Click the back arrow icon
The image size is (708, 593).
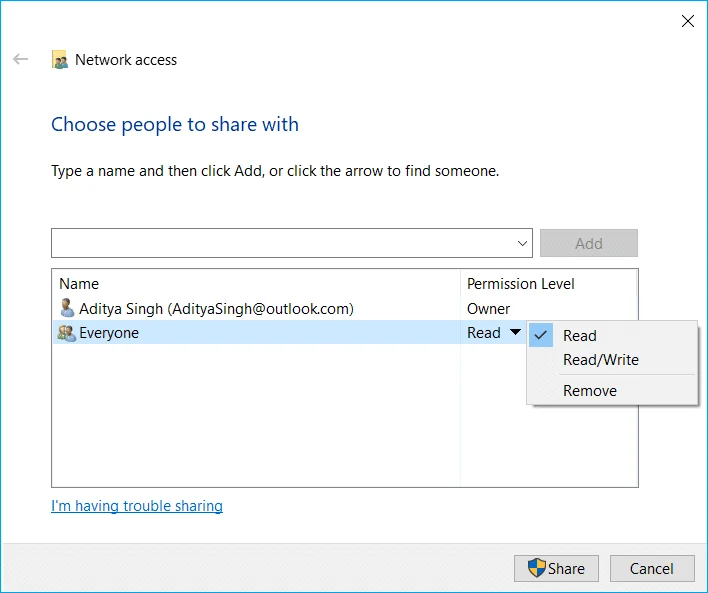[x=20, y=59]
